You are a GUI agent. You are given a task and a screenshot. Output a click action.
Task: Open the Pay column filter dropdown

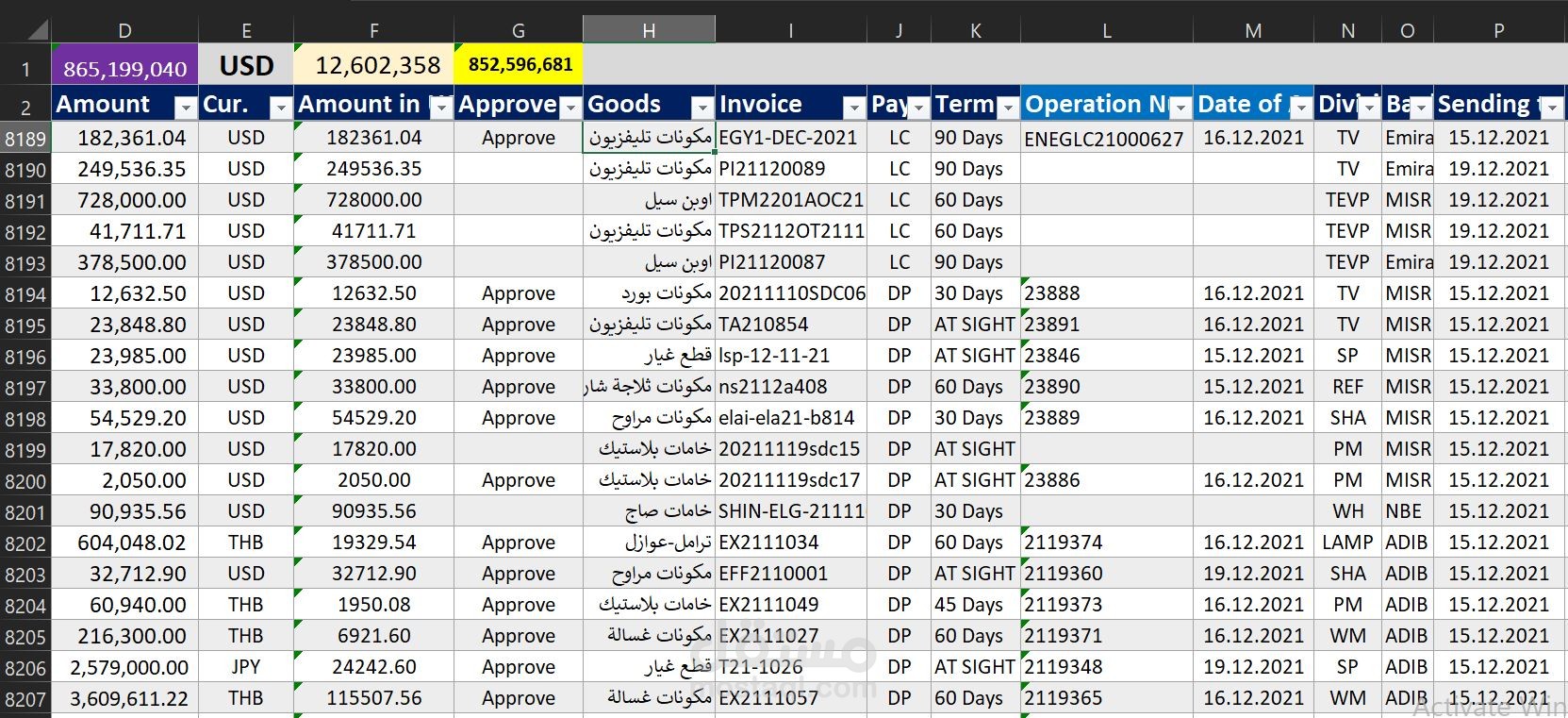[x=918, y=107]
